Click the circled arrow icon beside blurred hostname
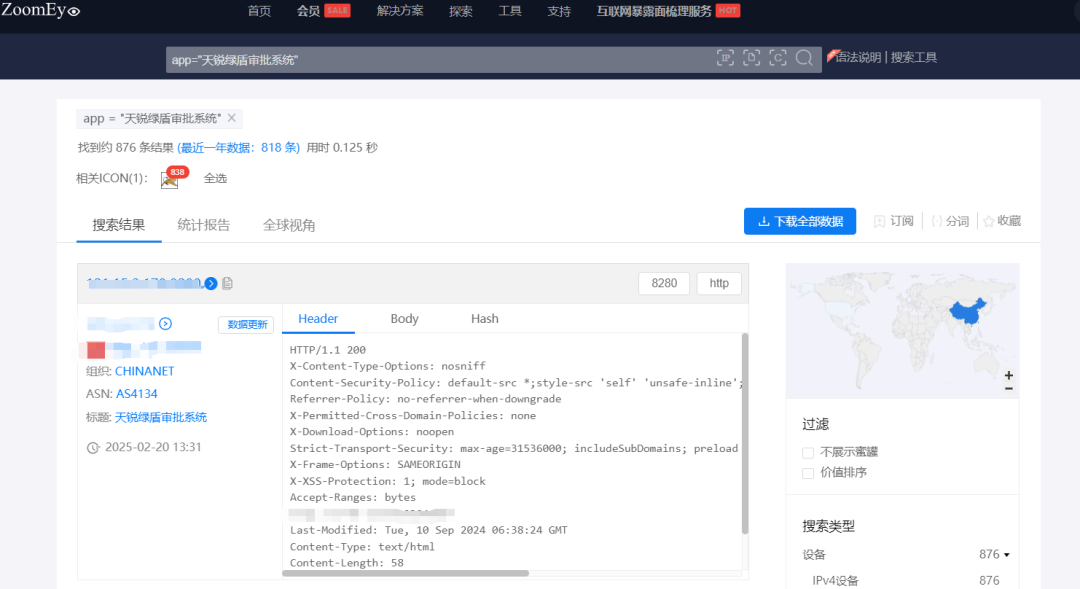This screenshot has width=1080, height=589. click(x=165, y=324)
